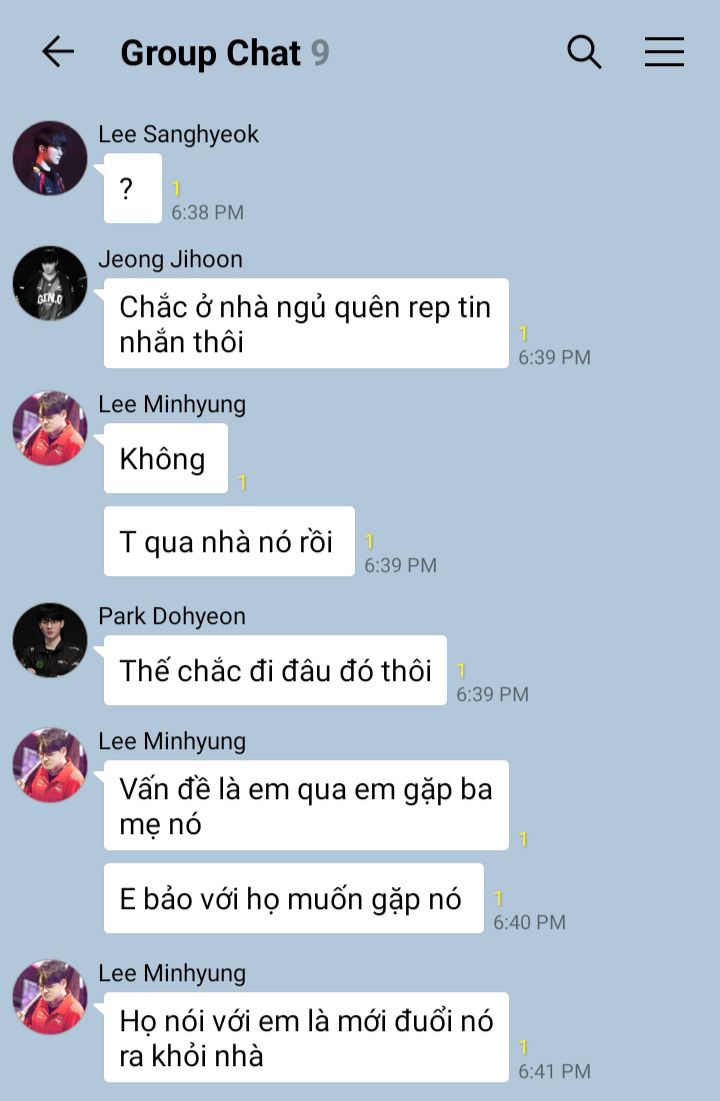Tap Lee Minhyung avatar beside "Vấn đề" message
The image size is (720, 1101).
[50, 765]
